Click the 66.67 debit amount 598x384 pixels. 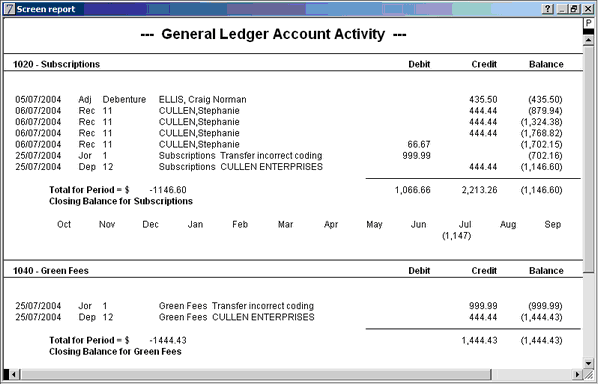click(x=418, y=145)
